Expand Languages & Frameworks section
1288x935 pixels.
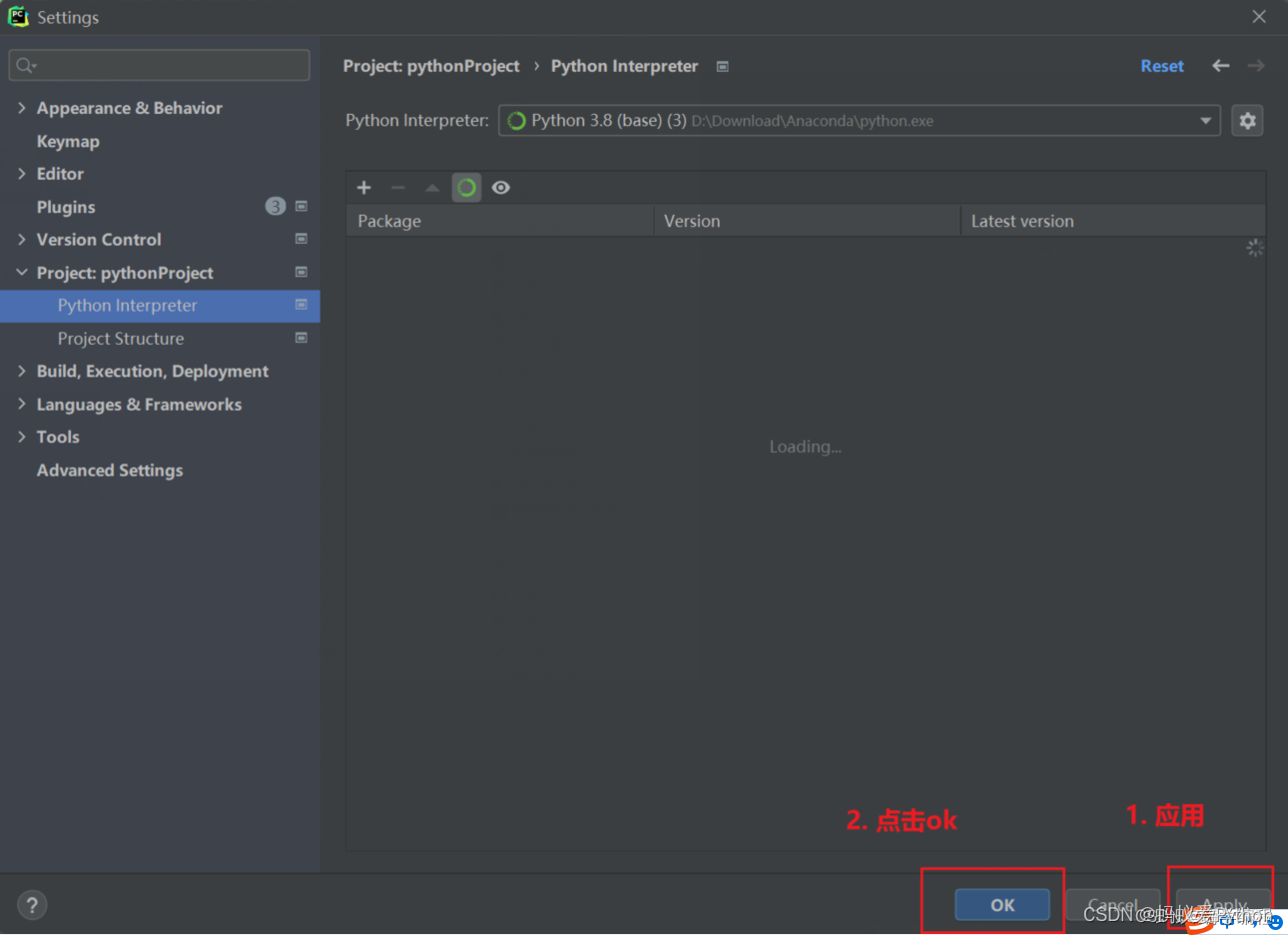tap(22, 405)
